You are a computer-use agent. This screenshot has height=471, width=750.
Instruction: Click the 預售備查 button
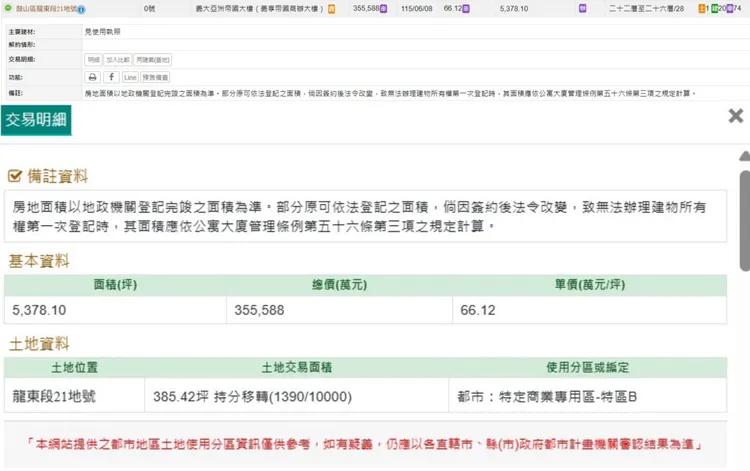(x=155, y=77)
